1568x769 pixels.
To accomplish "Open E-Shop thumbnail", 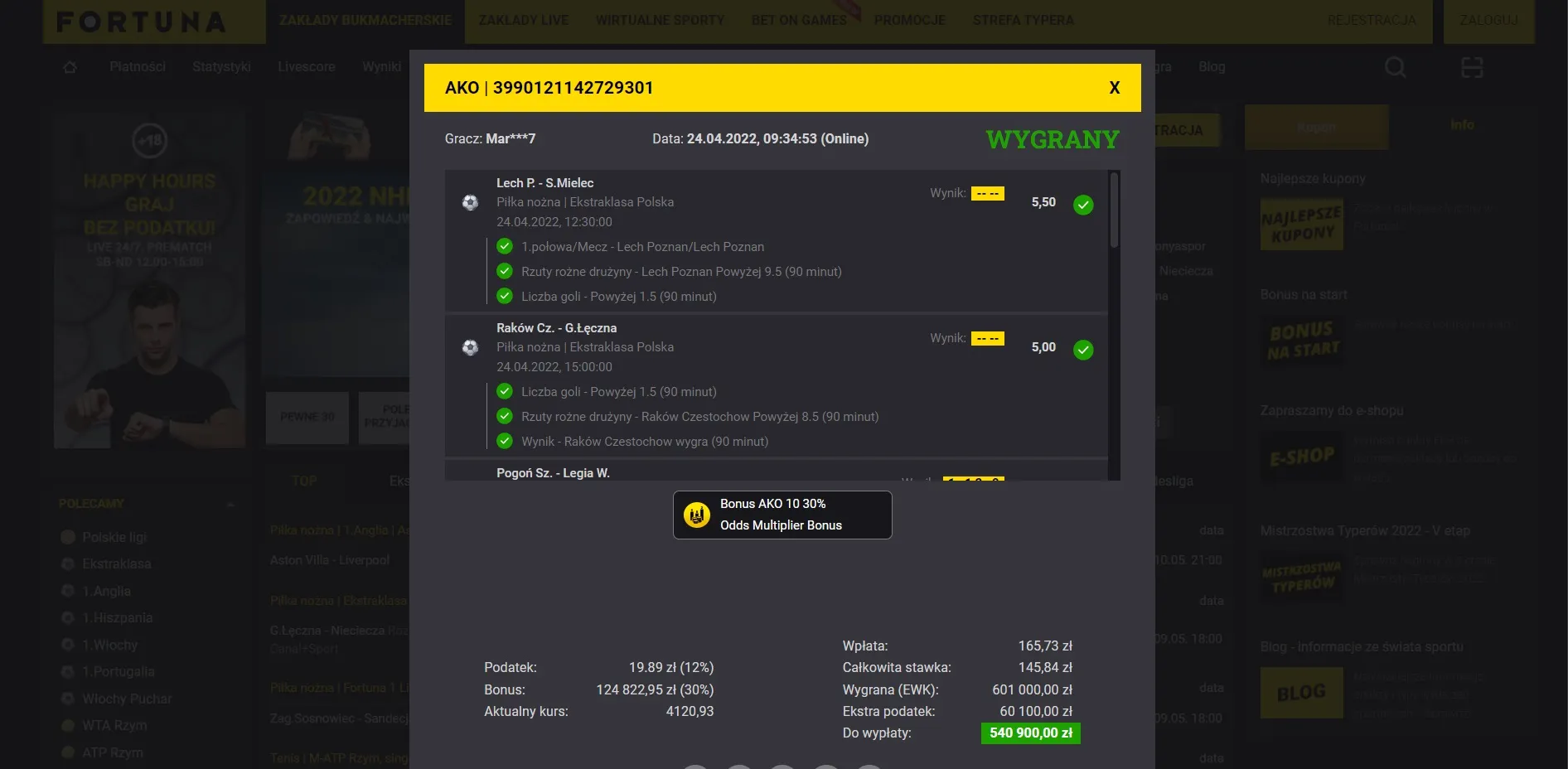I will (1301, 457).
